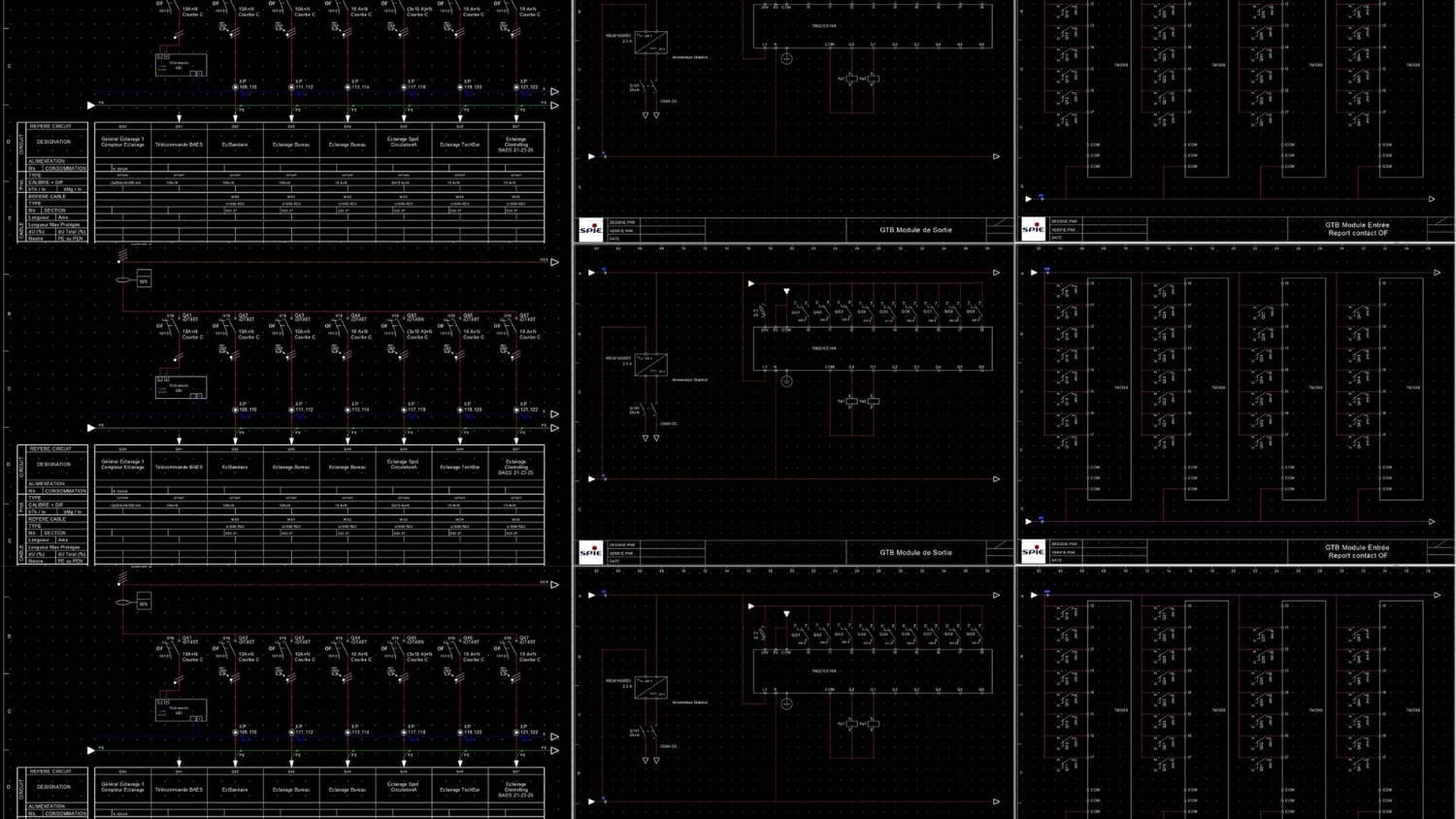
Task: Click the 'DESIGNATION' header of the topmost table
Action: [53, 142]
